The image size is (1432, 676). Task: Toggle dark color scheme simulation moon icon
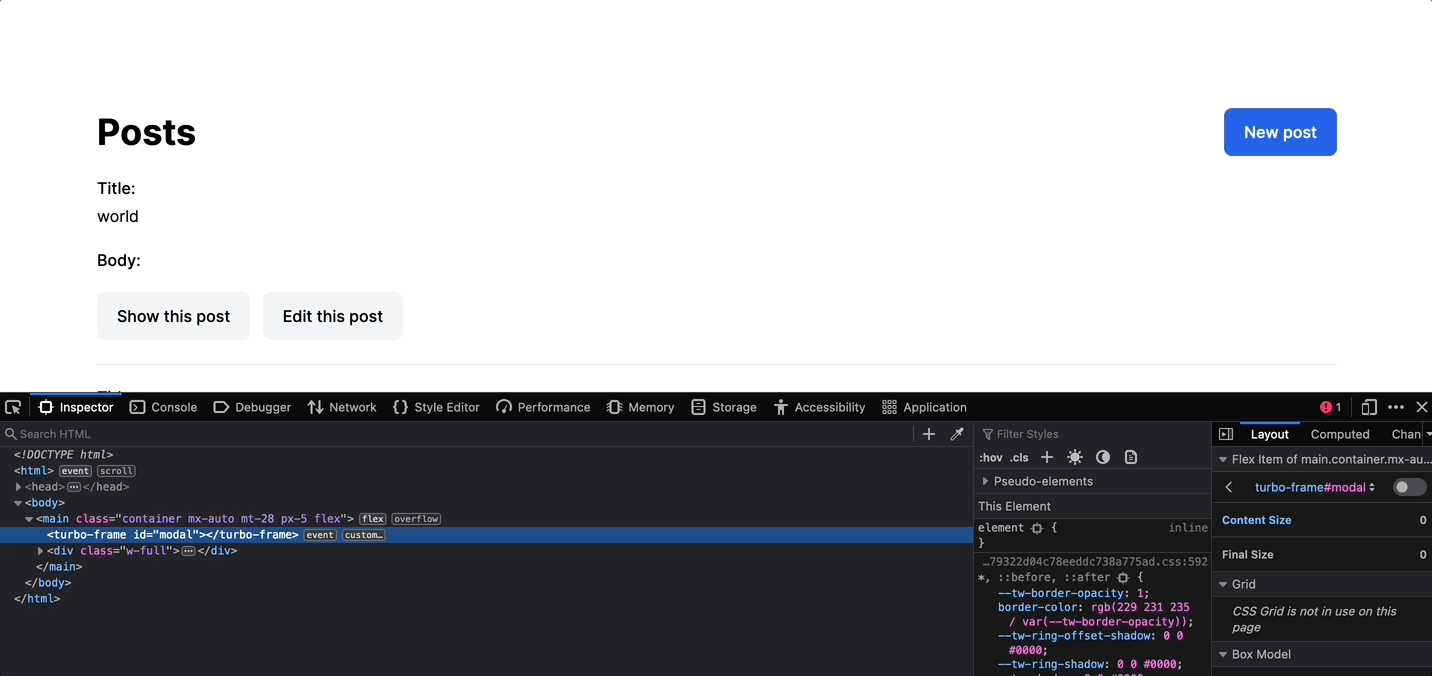1103,457
